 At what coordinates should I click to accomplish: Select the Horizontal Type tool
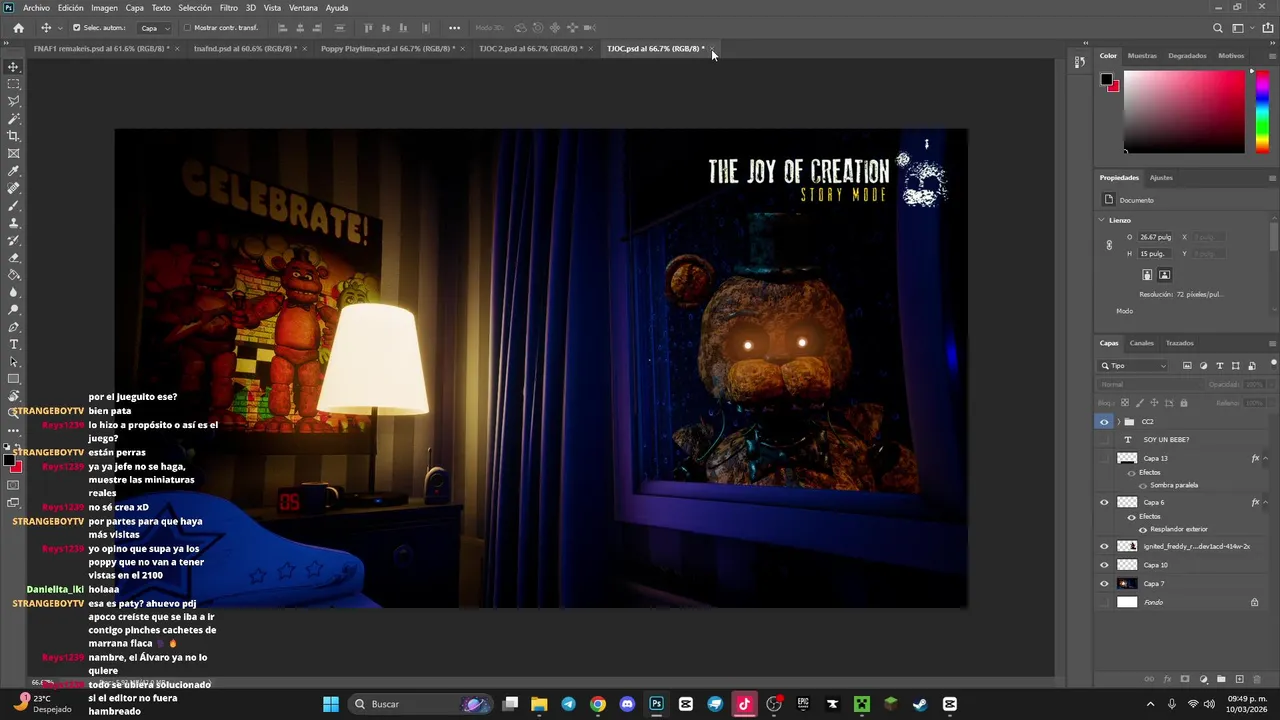[13, 344]
